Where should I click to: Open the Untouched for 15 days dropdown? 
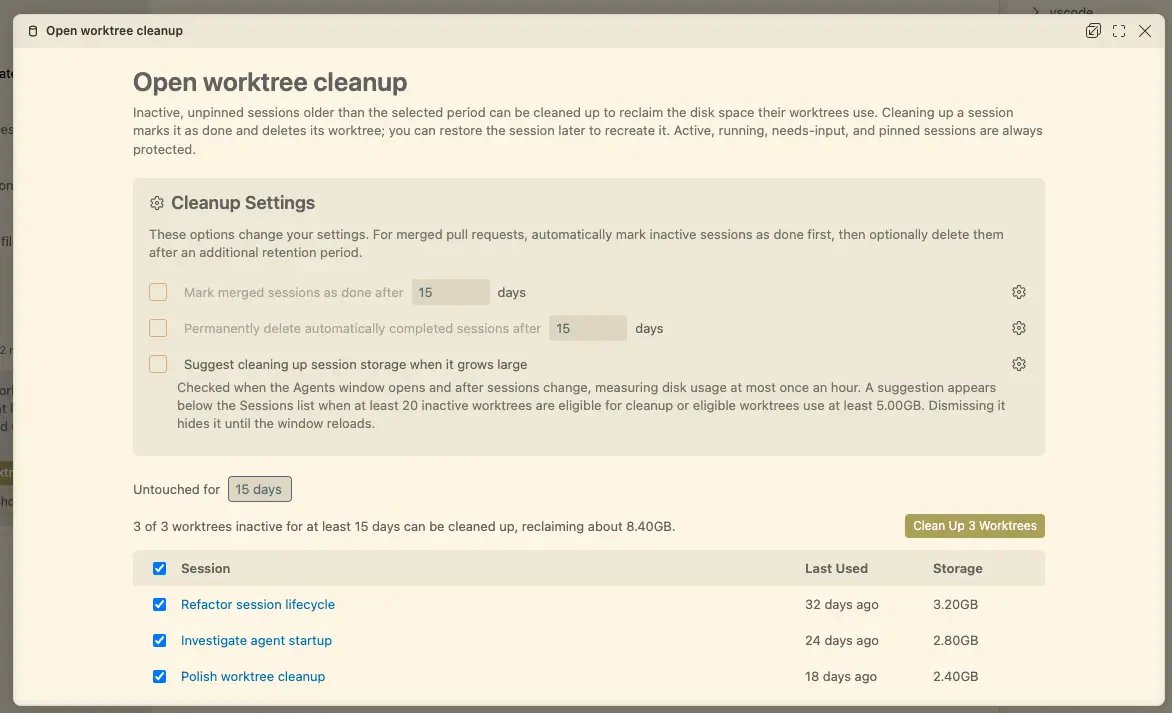point(259,490)
